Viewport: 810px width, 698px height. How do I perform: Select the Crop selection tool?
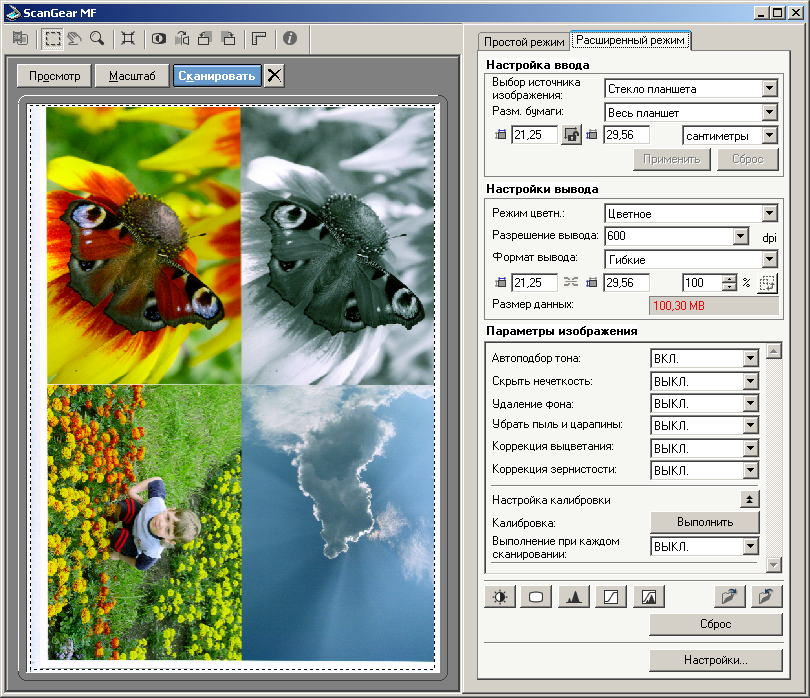[52, 38]
